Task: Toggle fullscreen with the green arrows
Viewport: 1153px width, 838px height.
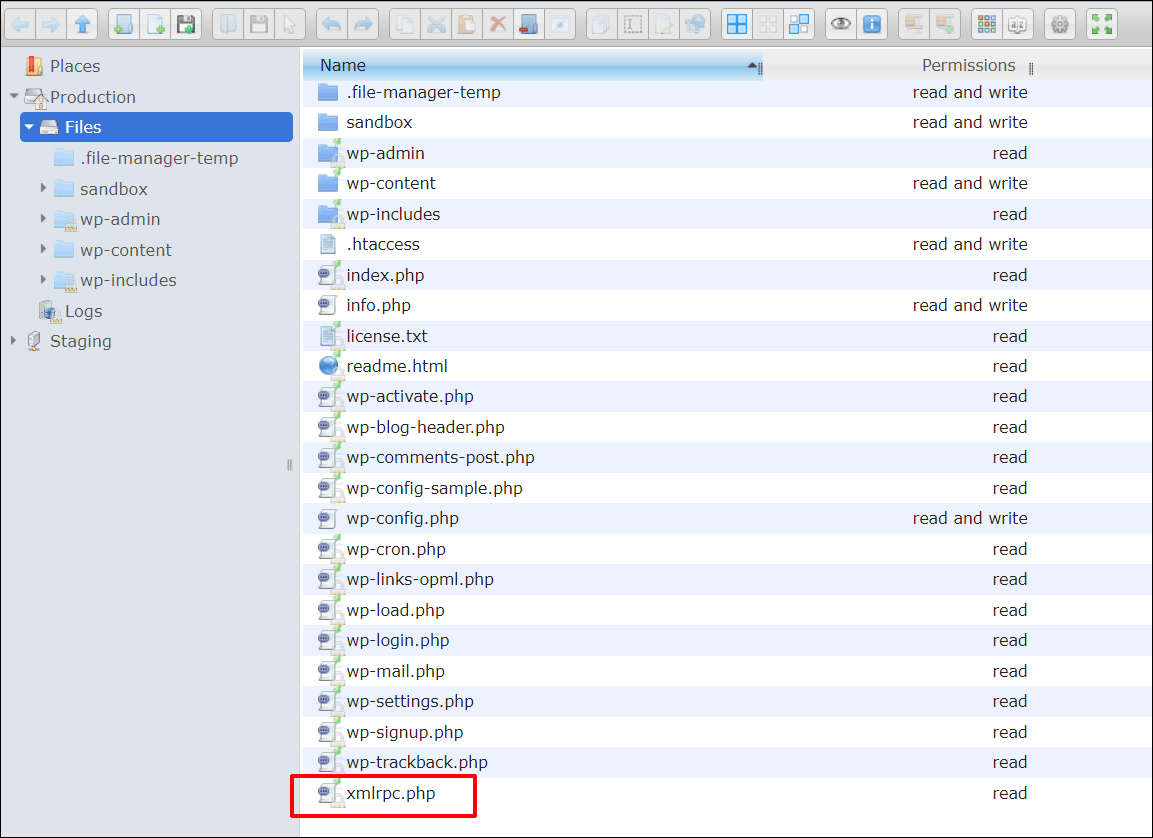Action: click(x=1102, y=25)
